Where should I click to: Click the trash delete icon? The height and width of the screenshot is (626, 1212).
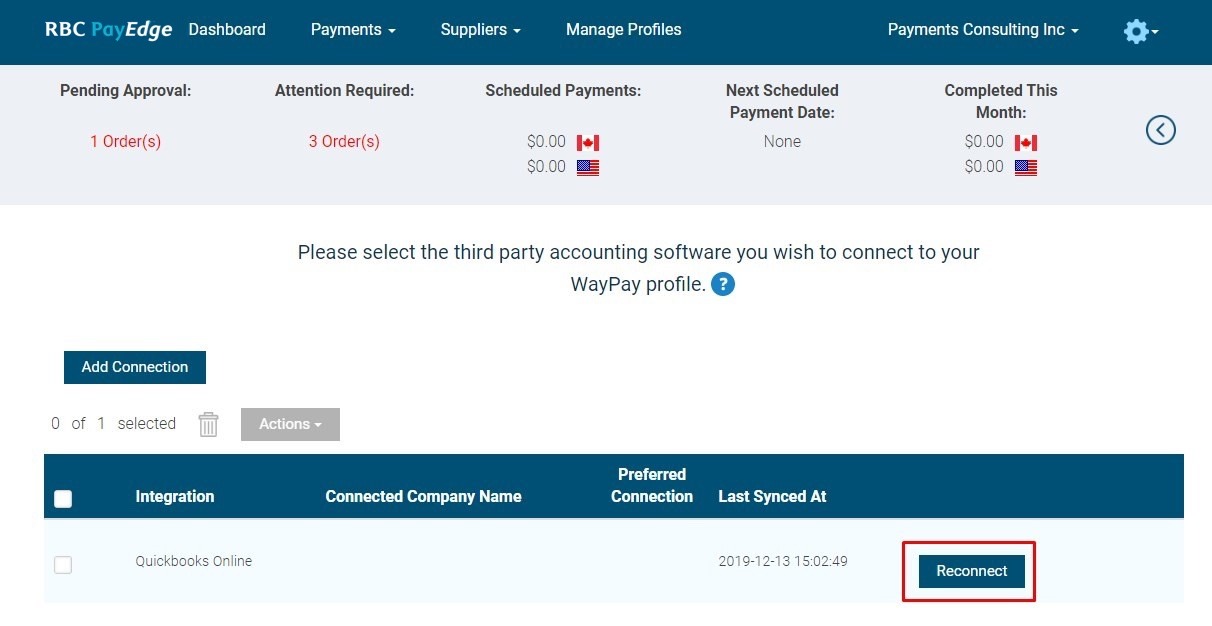click(x=208, y=424)
